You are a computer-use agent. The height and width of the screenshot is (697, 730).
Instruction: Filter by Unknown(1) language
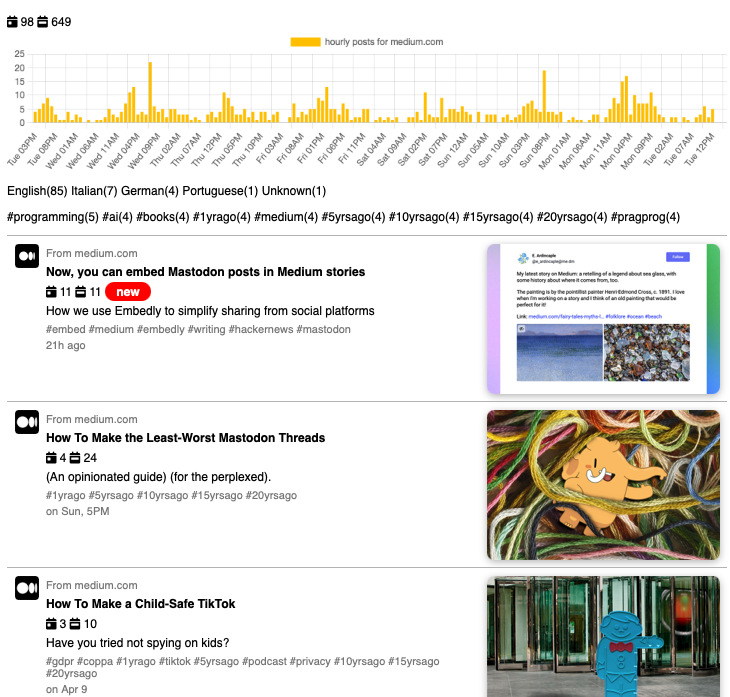pos(294,191)
